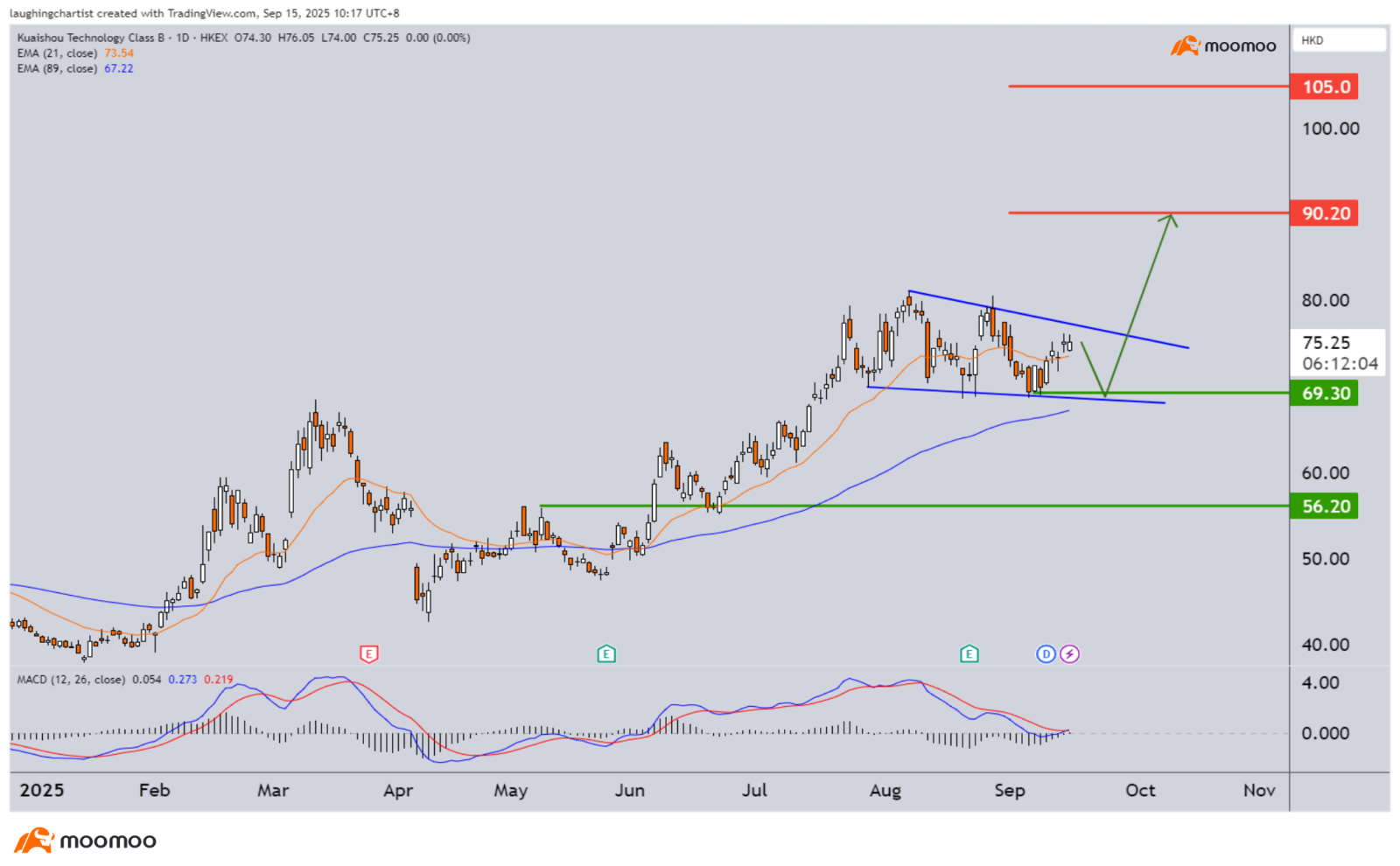
Task: Click the Nov time axis label
Action: pyautogui.click(x=1259, y=791)
